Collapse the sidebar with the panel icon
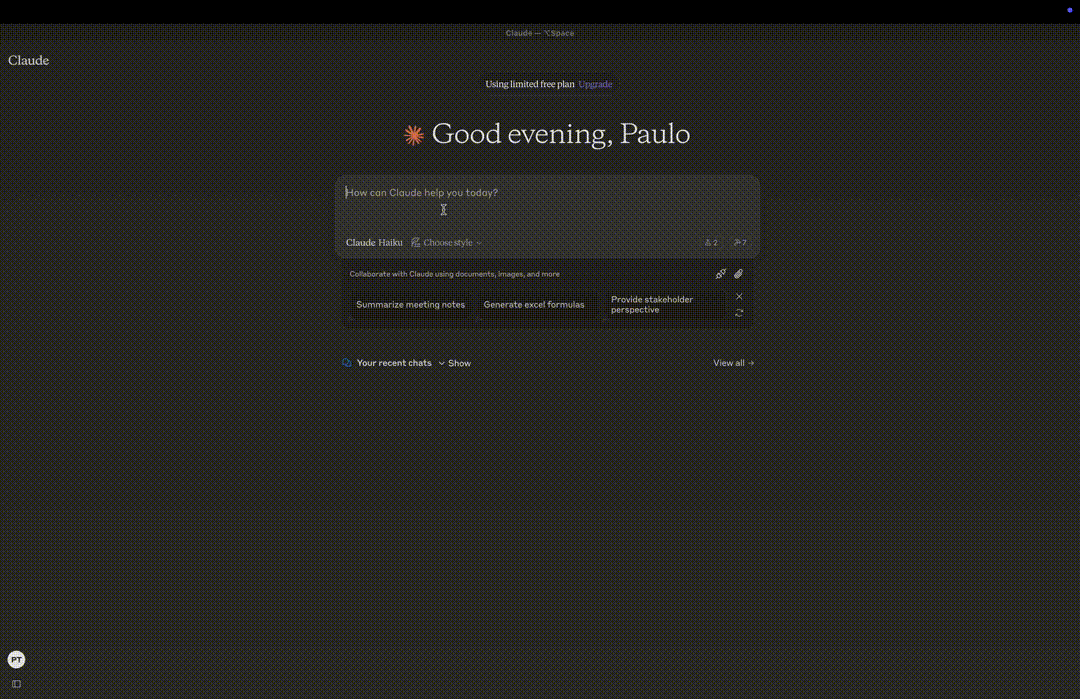This screenshot has height=699, width=1080. pyautogui.click(x=16, y=683)
